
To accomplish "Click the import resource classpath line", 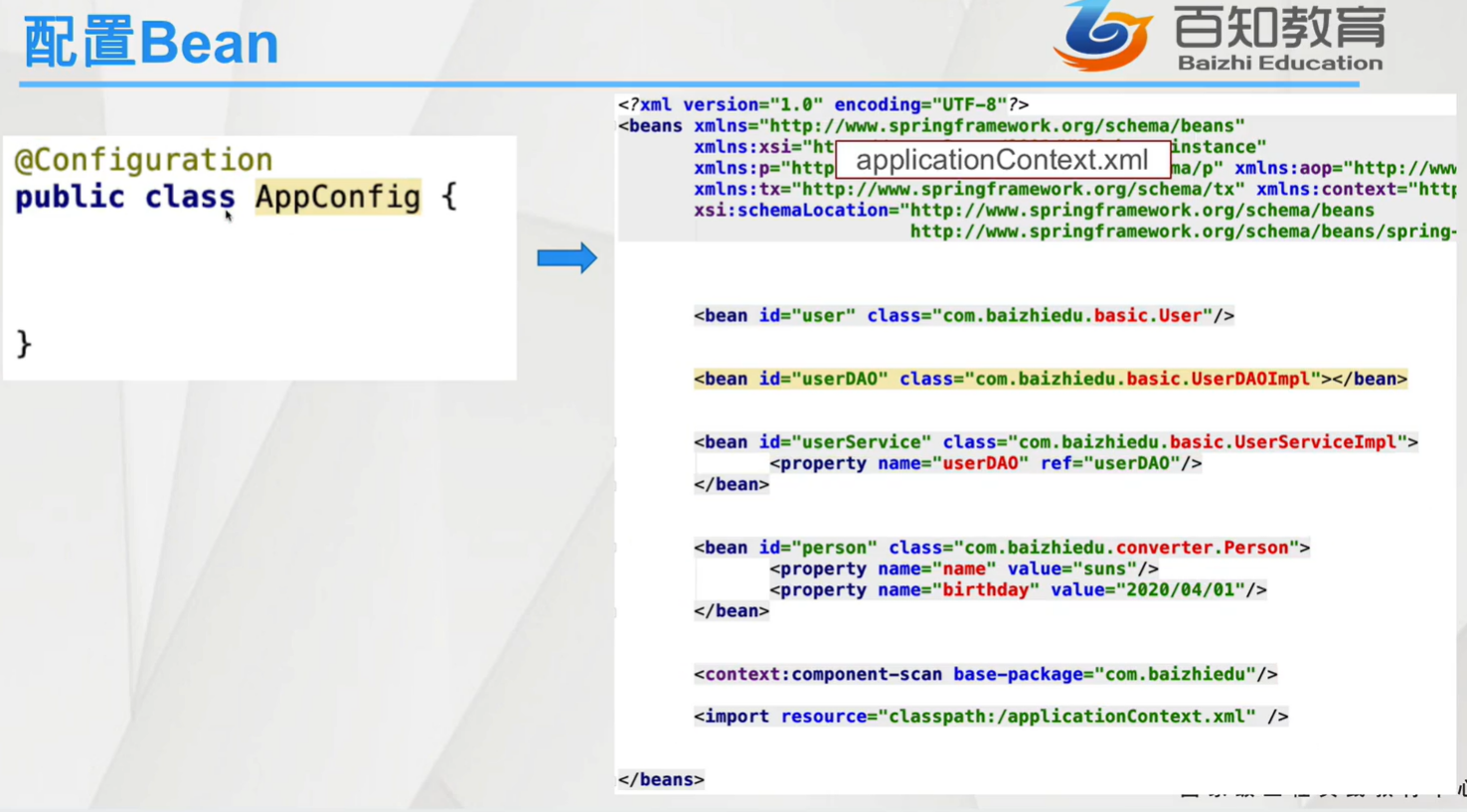I will pos(991,717).
